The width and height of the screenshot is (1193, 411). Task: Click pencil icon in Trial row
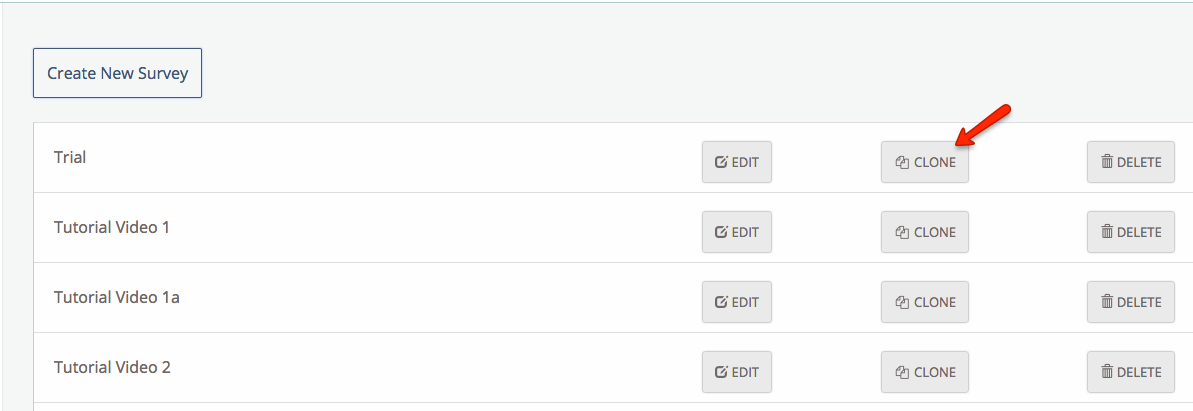pyautogui.click(x=721, y=162)
